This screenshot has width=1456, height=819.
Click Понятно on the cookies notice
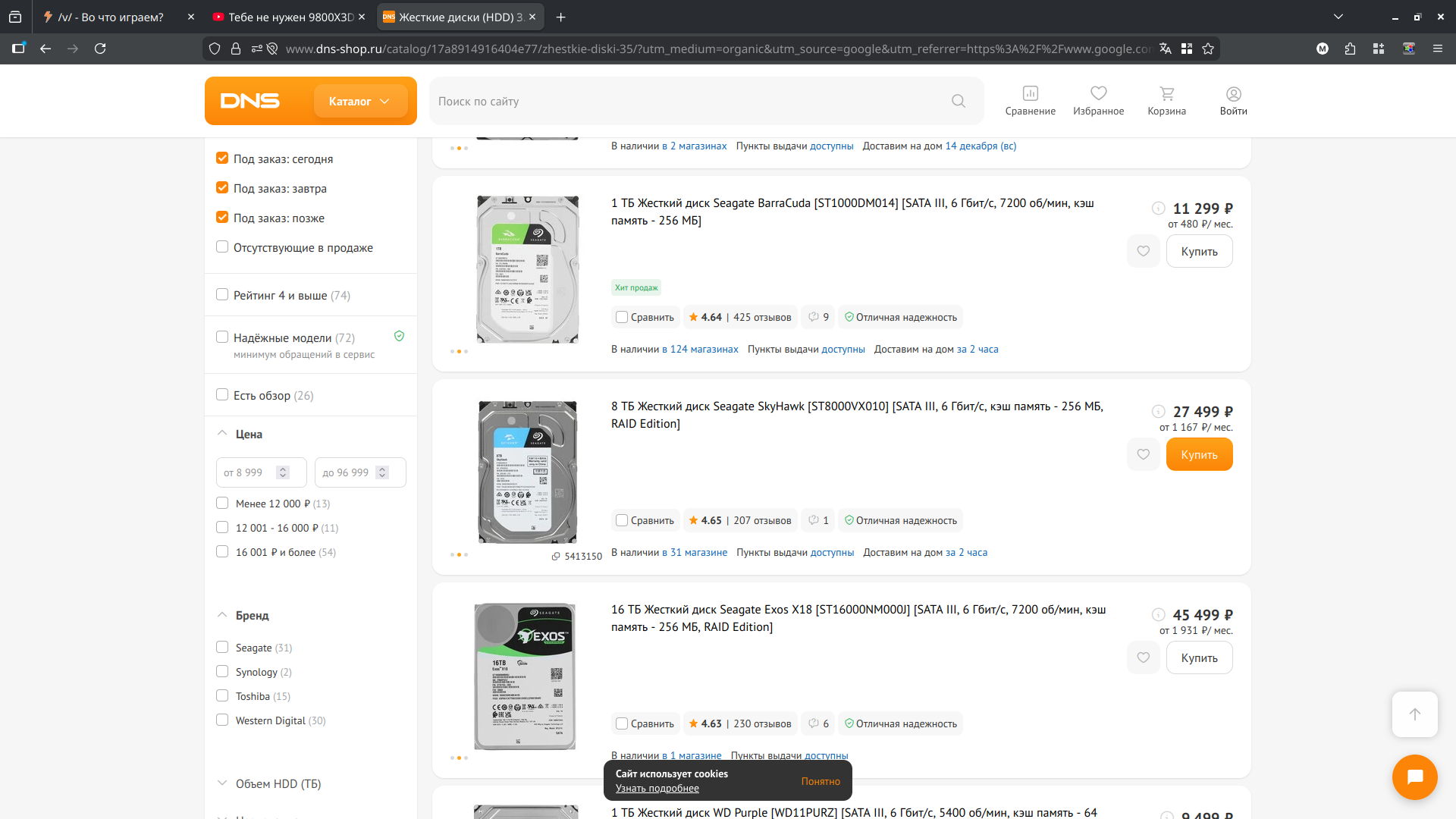pyautogui.click(x=821, y=781)
